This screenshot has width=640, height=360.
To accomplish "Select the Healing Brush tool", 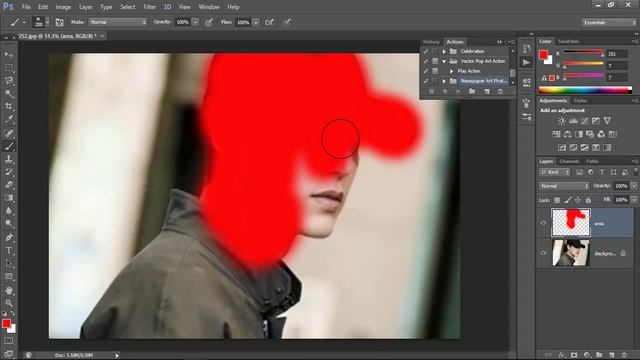I will click(x=9, y=133).
